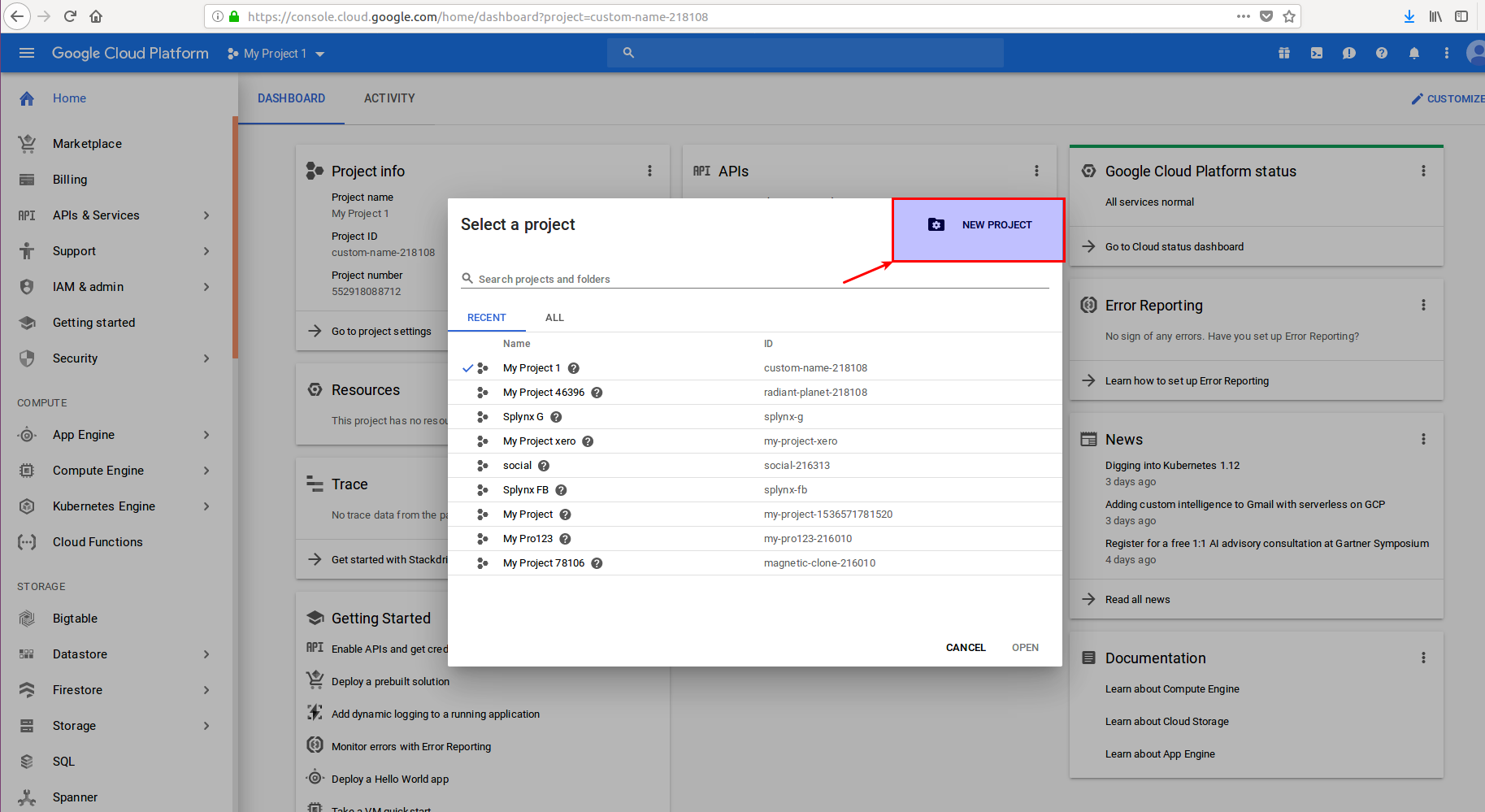The image size is (1485, 812).
Task: Click the CUSTOMIZE button
Action: tap(1448, 98)
